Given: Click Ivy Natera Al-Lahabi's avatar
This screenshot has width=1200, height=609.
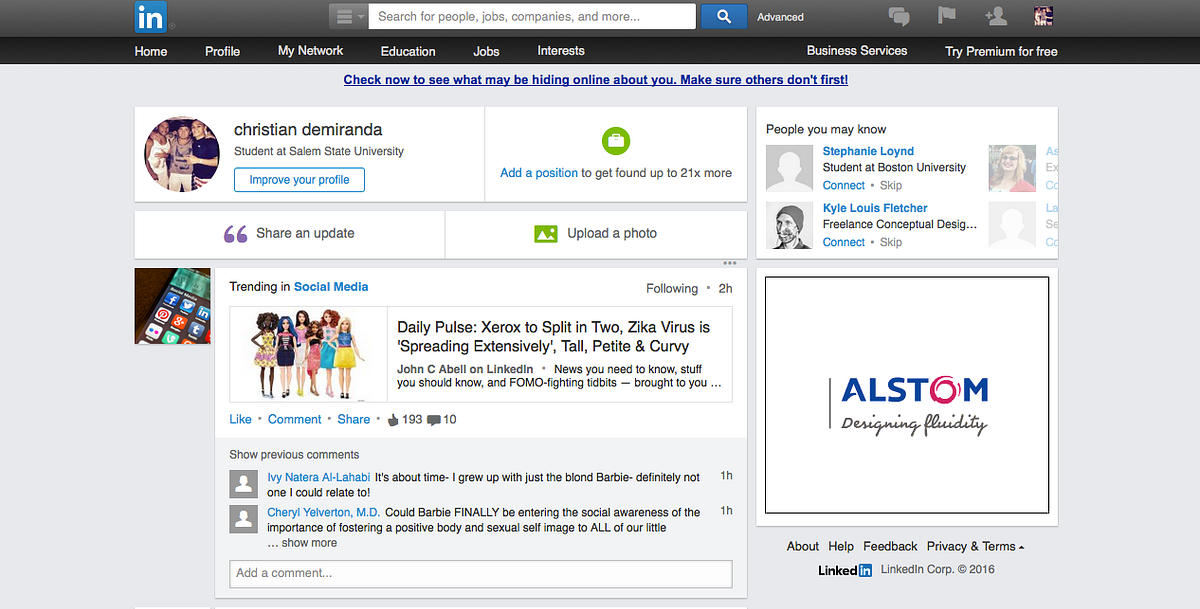Looking at the screenshot, I should (244, 485).
